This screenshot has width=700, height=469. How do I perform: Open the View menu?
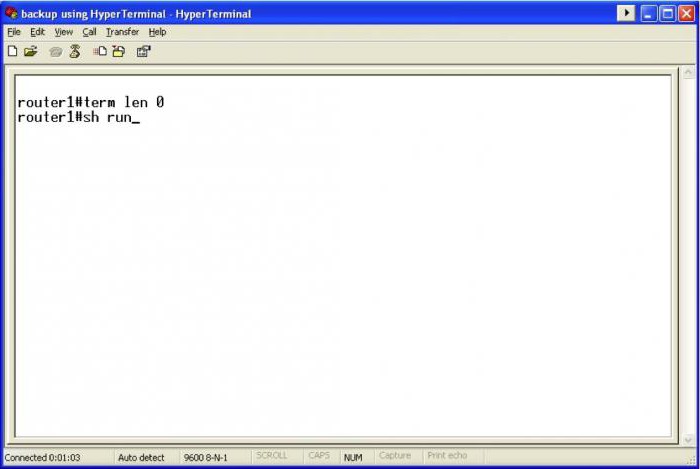(x=63, y=32)
